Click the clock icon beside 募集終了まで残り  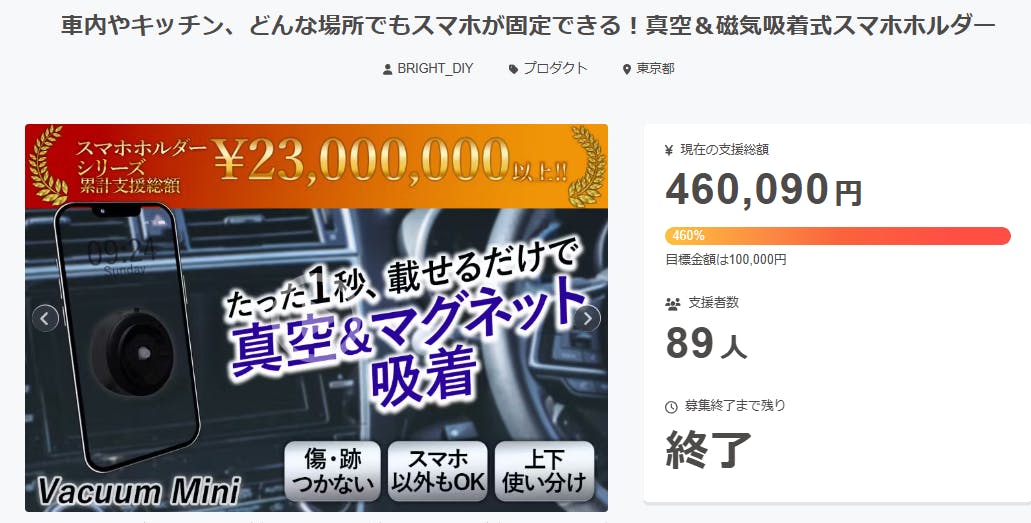tap(671, 407)
